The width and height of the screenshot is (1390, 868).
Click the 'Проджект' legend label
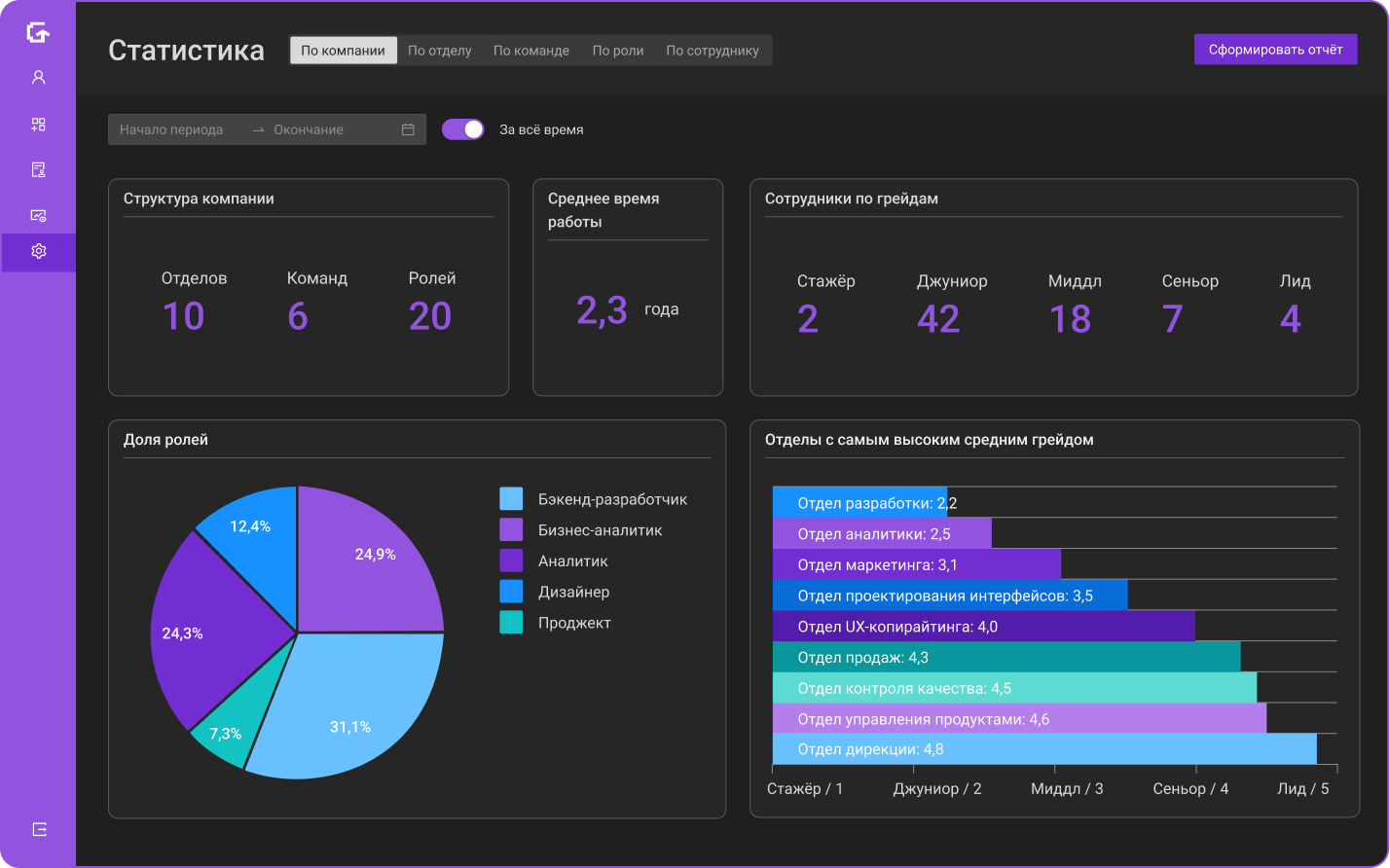click(x=574, y=623)
